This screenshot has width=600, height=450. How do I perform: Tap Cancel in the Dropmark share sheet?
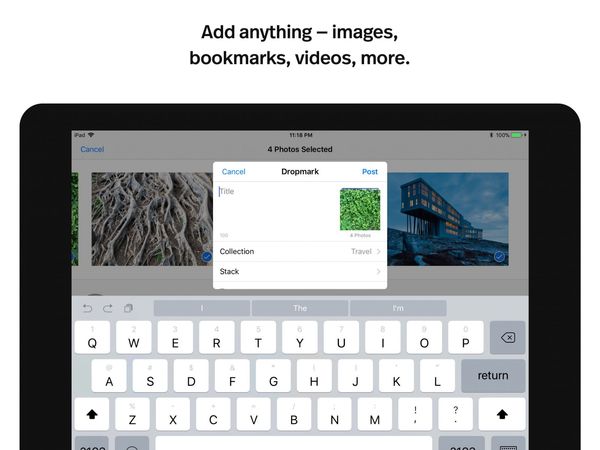click(x=233, y=172)
